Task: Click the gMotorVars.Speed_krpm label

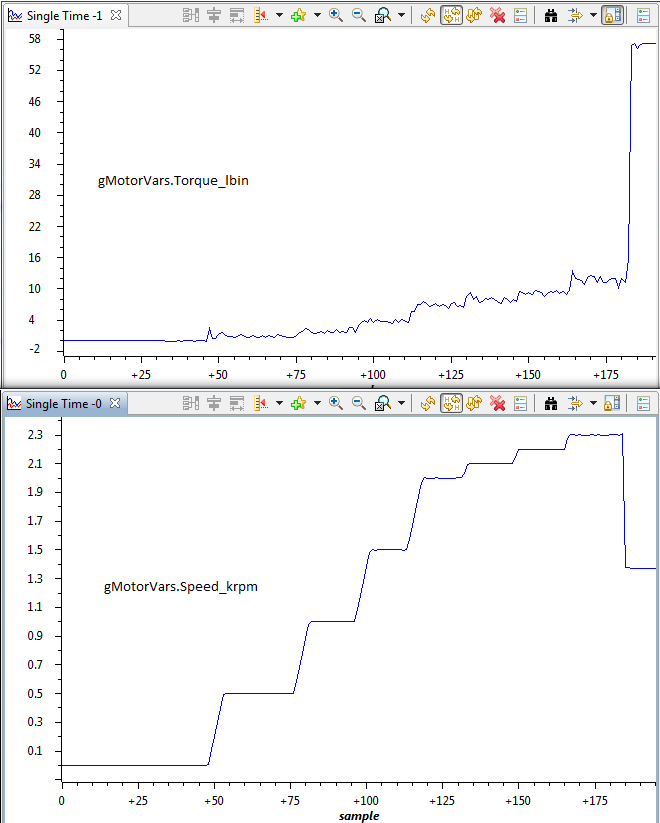Action: tap(181, 586)
